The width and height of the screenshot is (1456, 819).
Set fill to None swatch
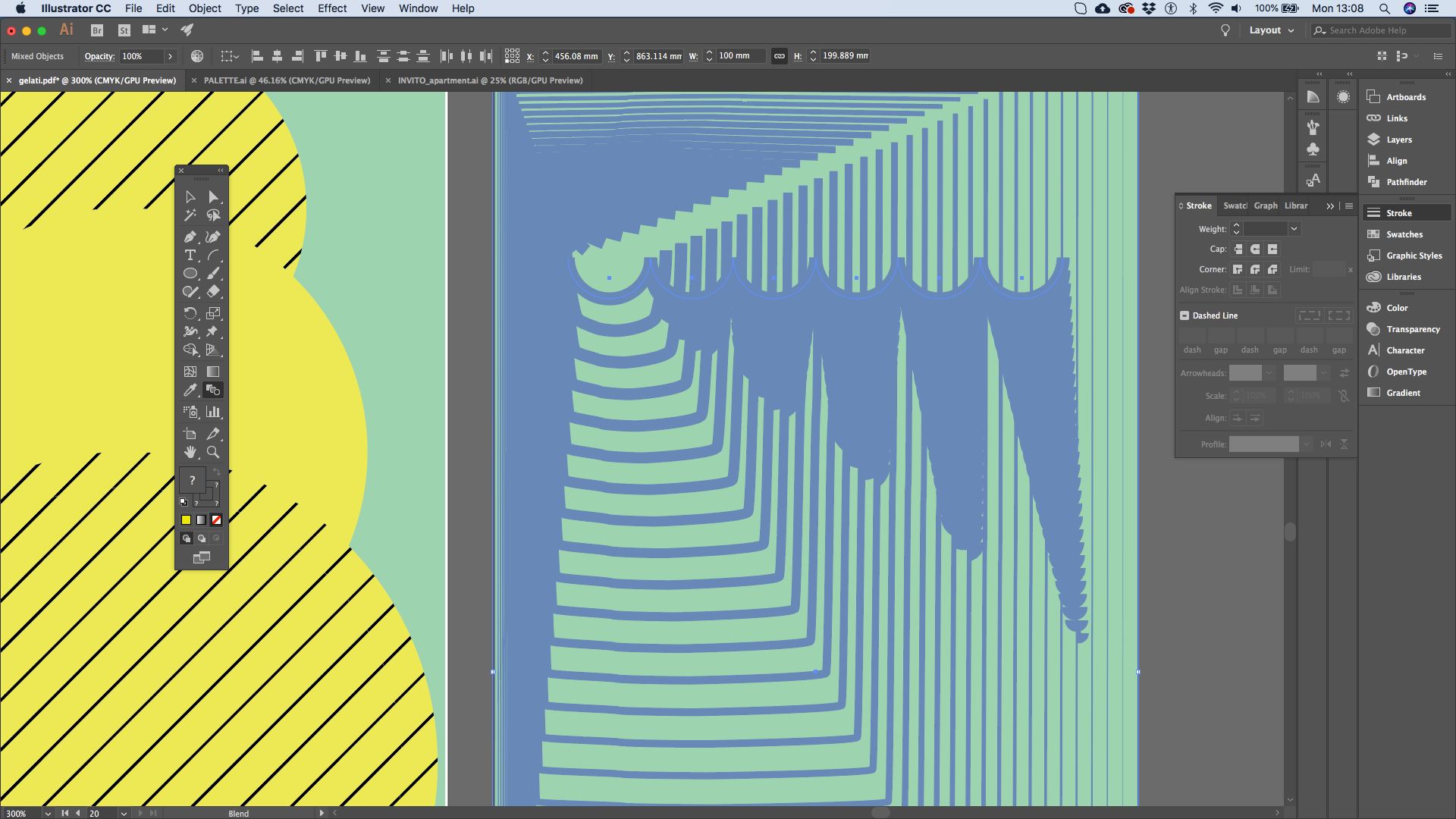tap(216, 520)
